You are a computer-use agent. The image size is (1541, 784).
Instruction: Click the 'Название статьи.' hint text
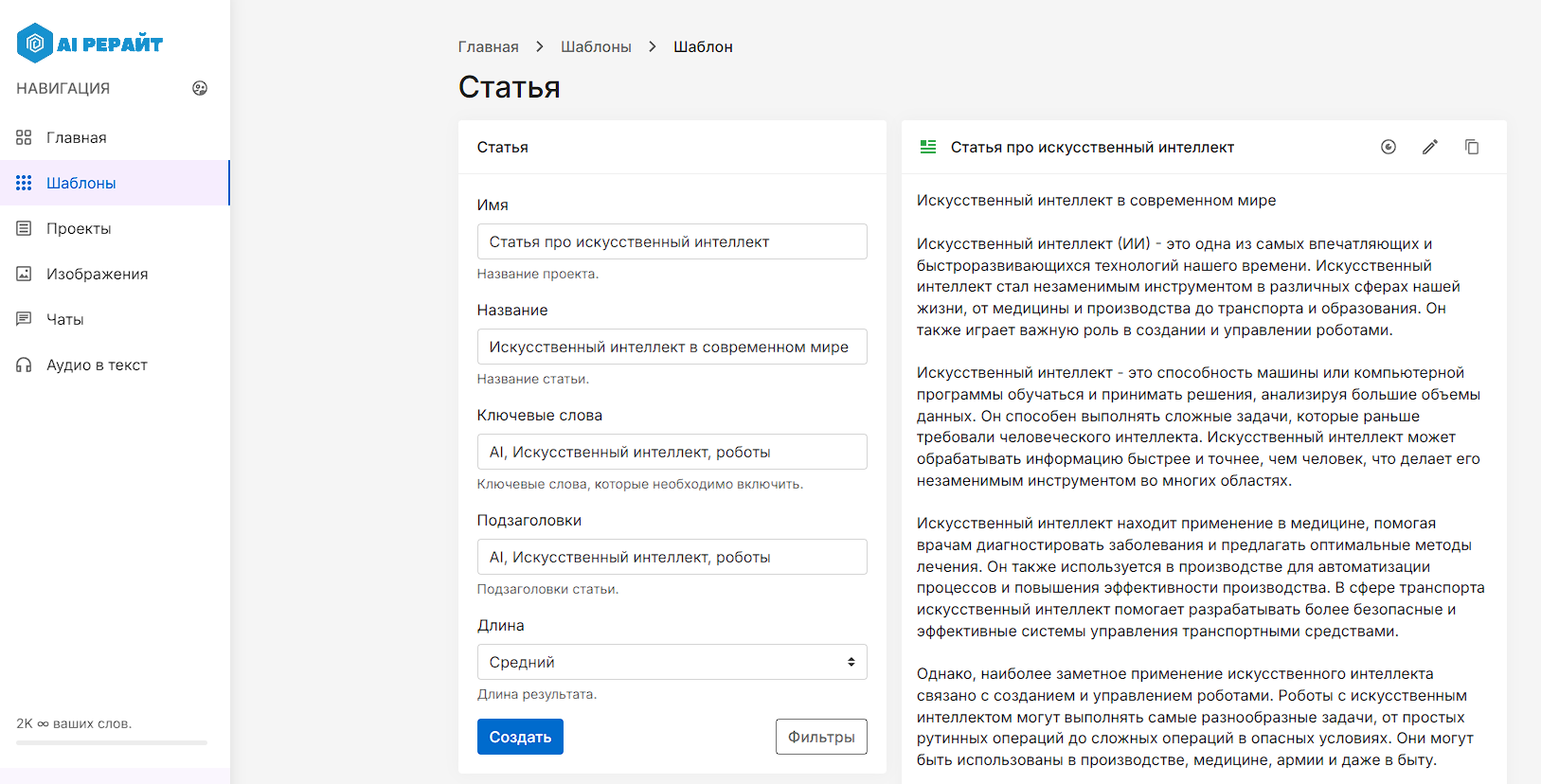[x=533, y=379]
